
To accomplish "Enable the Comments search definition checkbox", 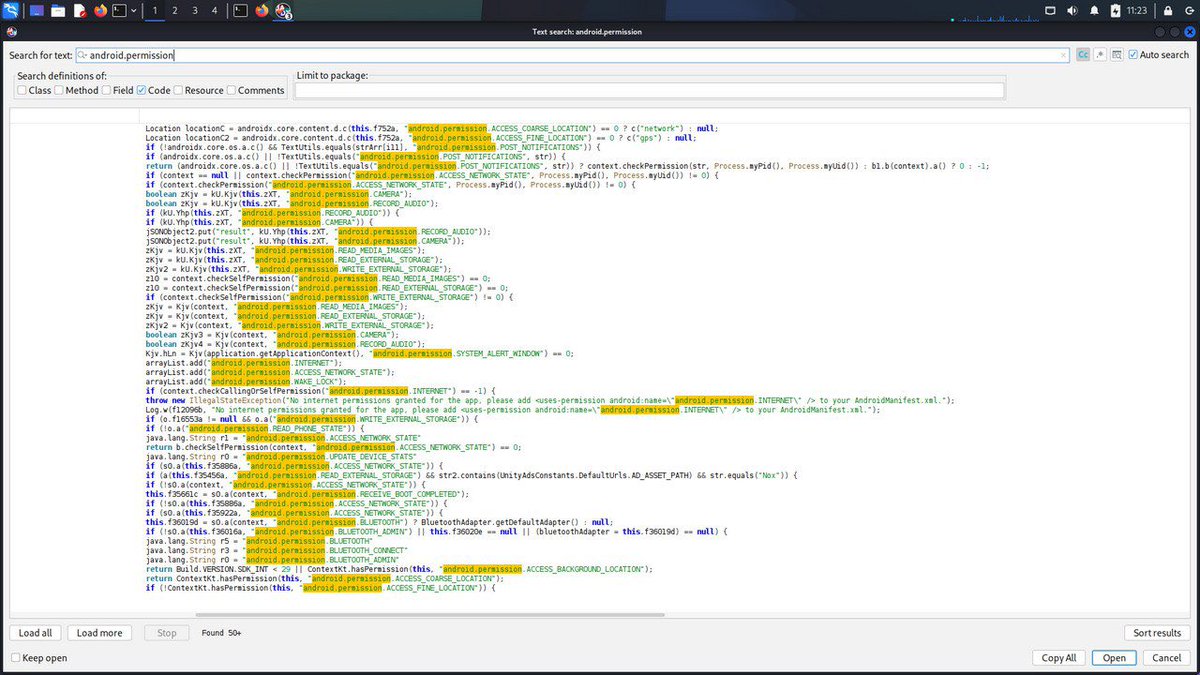I will pos(256,90).
